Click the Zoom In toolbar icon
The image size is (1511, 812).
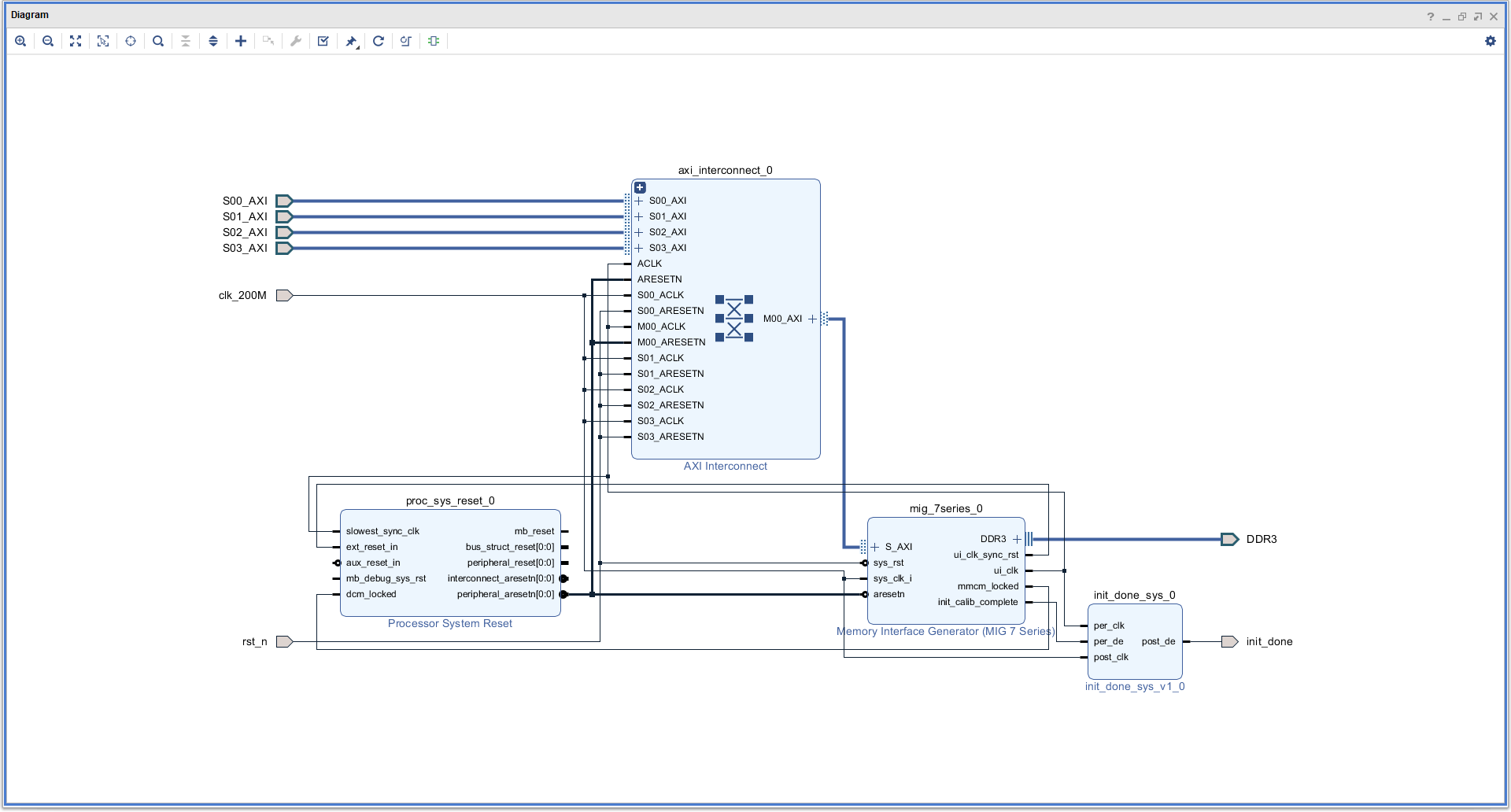click(x=20, y=41)
